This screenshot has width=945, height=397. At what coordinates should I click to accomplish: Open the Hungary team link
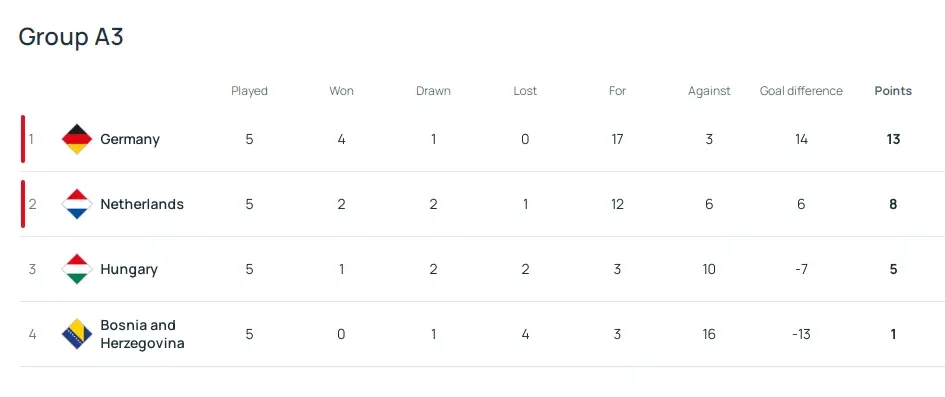129,269
